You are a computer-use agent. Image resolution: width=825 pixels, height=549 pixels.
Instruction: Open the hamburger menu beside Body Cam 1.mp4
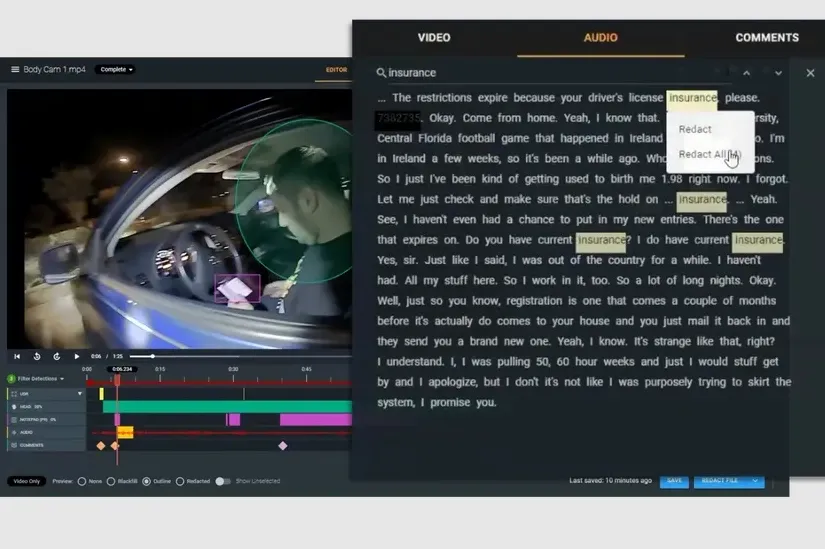click(x=15, y=69)
